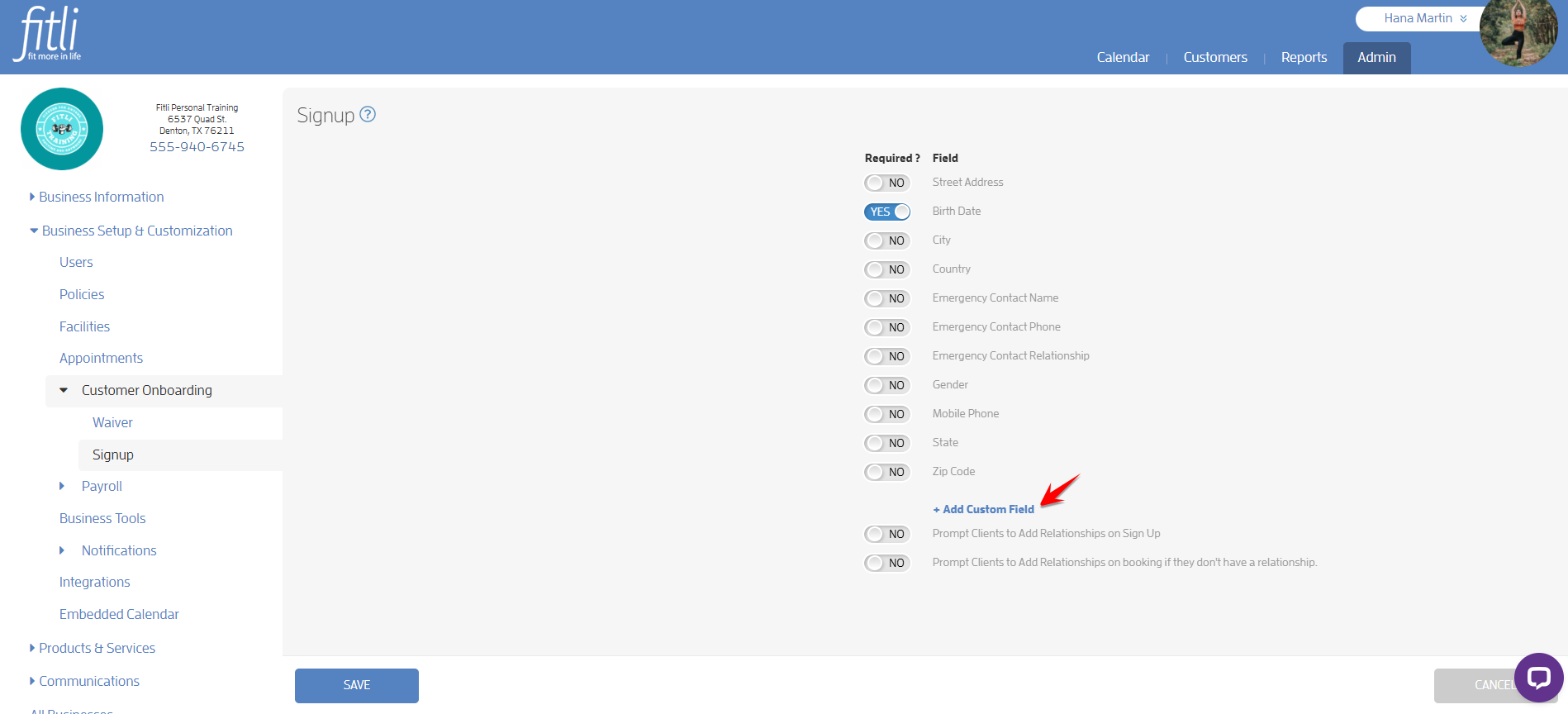1568x714 pixels.
Task: Open the Signup help question icon
Action: pos(368,114)
